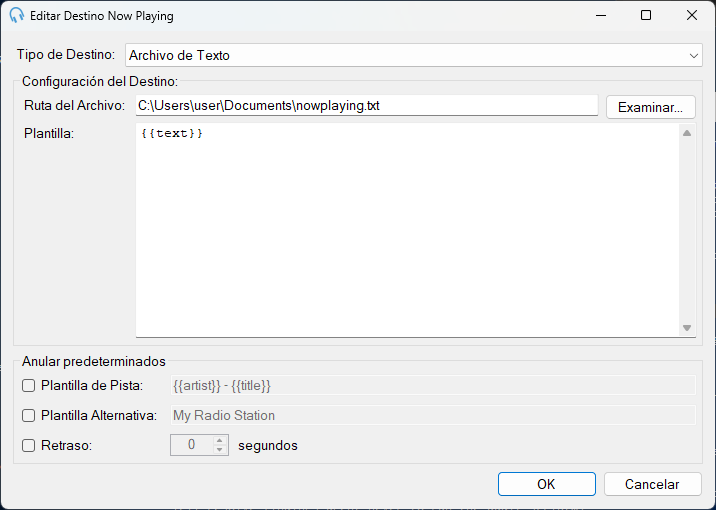Click the My Radio Station alternate template field

433,415
